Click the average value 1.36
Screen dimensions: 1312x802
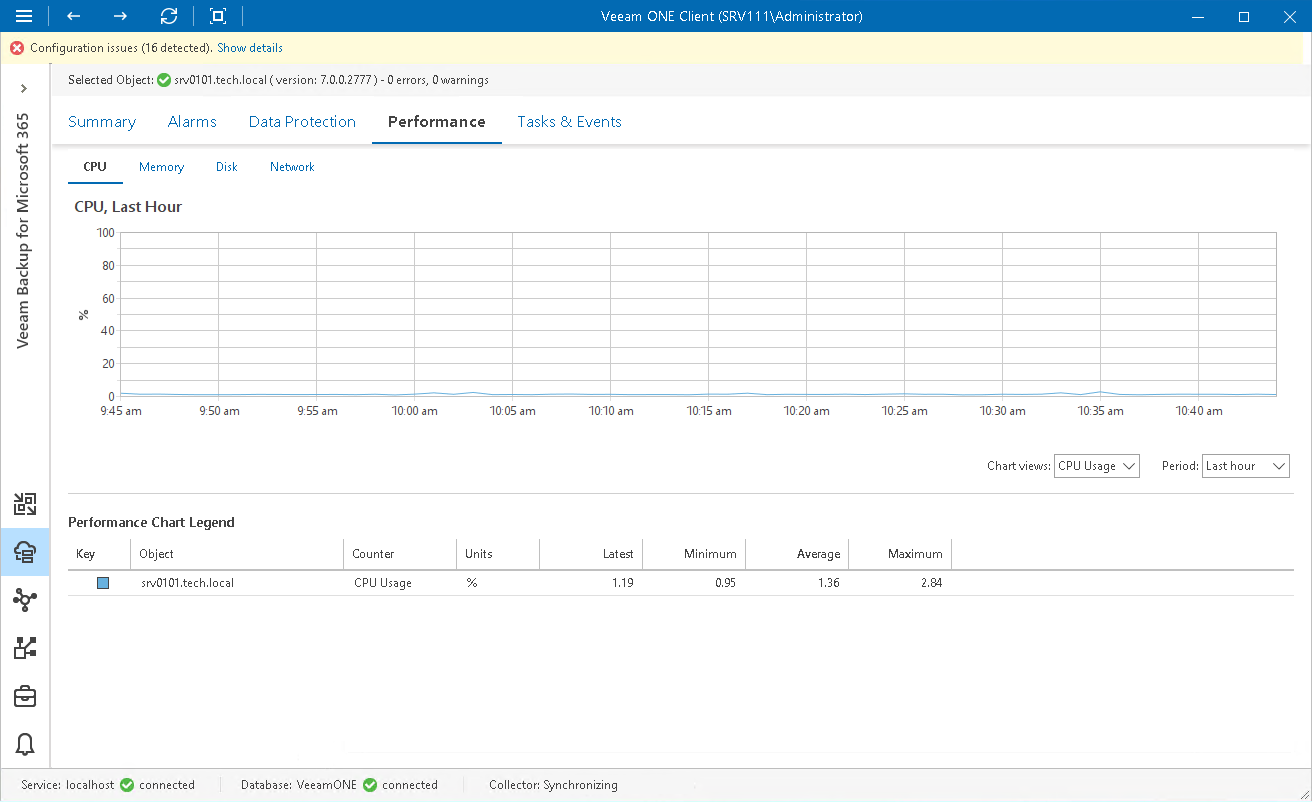pyautogui.click(x=827, y=583)
